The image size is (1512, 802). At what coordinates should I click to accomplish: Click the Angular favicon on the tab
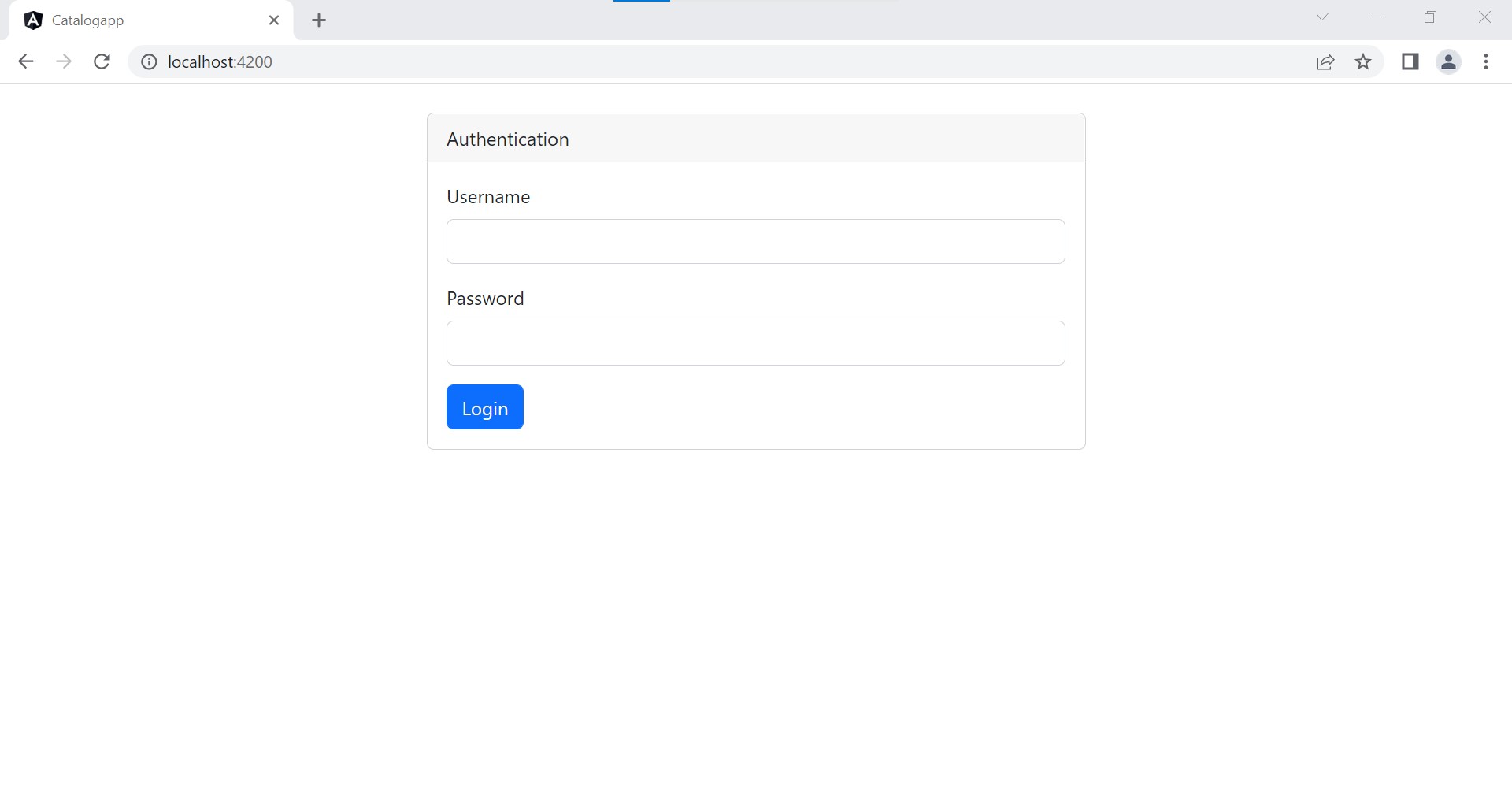[32, 20]
